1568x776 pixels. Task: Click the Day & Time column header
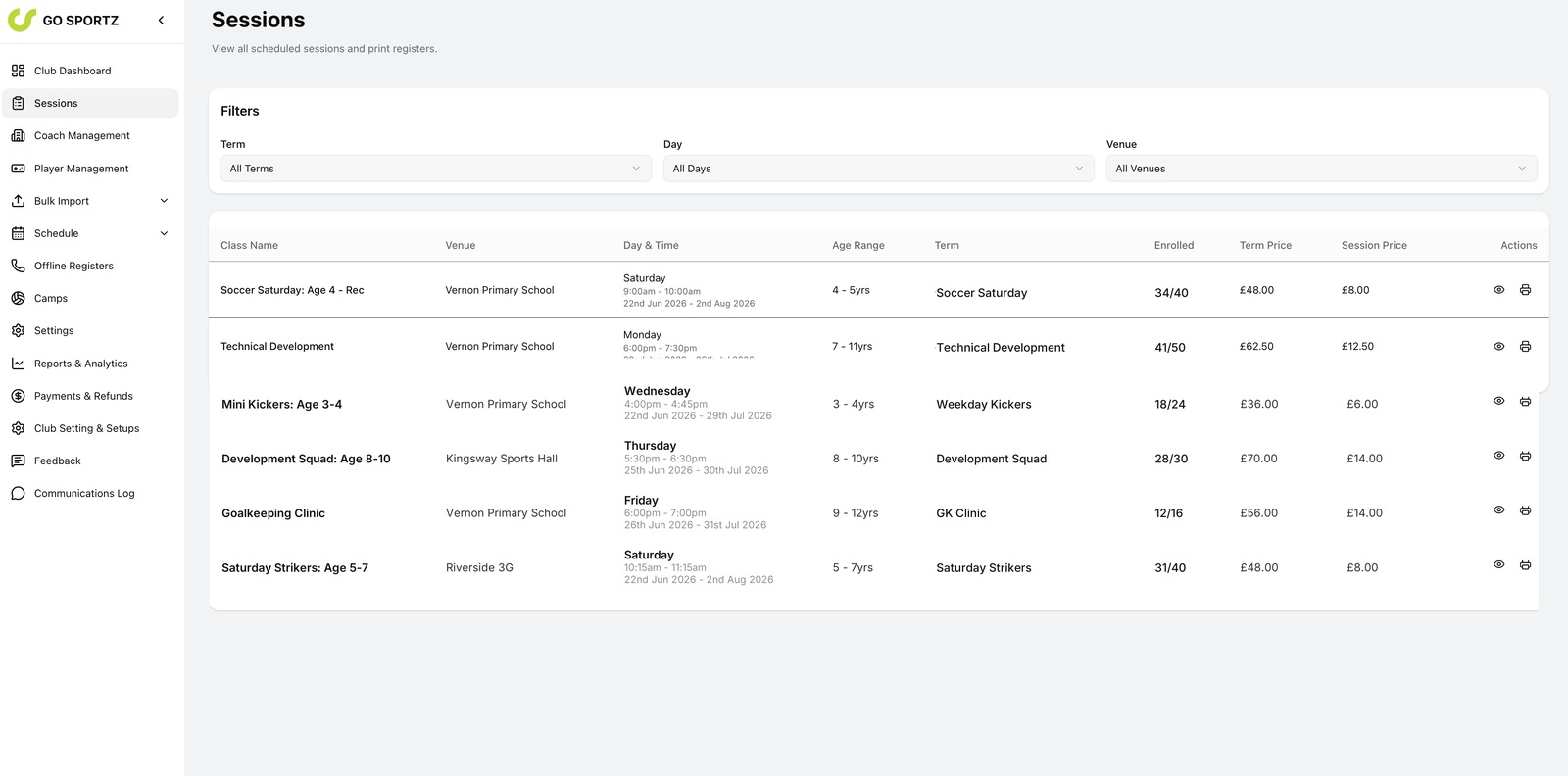651,245
